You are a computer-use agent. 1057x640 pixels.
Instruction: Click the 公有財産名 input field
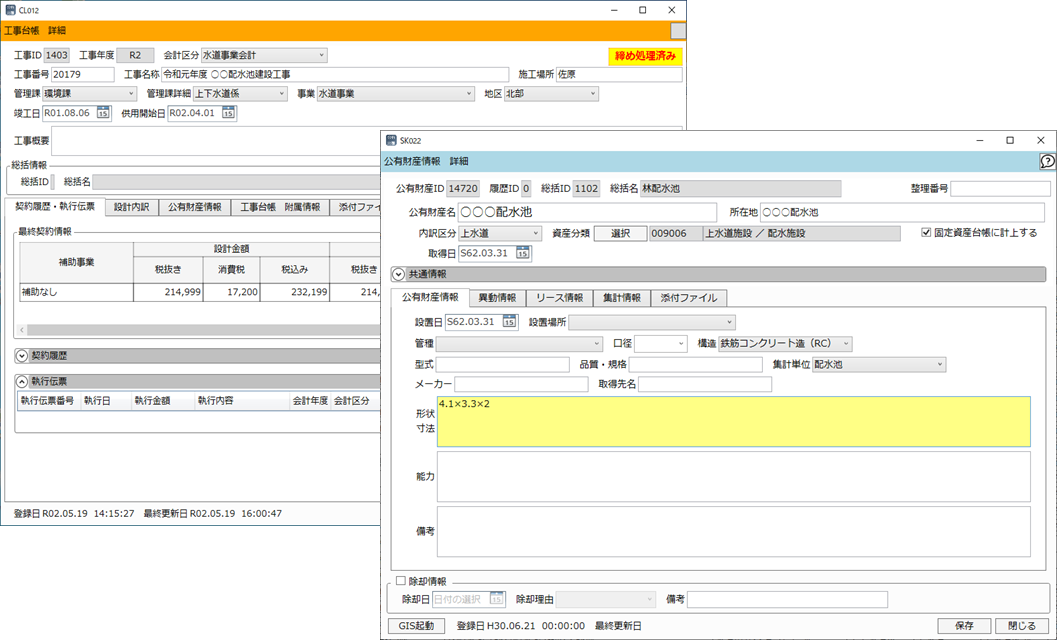pos(587,212)
